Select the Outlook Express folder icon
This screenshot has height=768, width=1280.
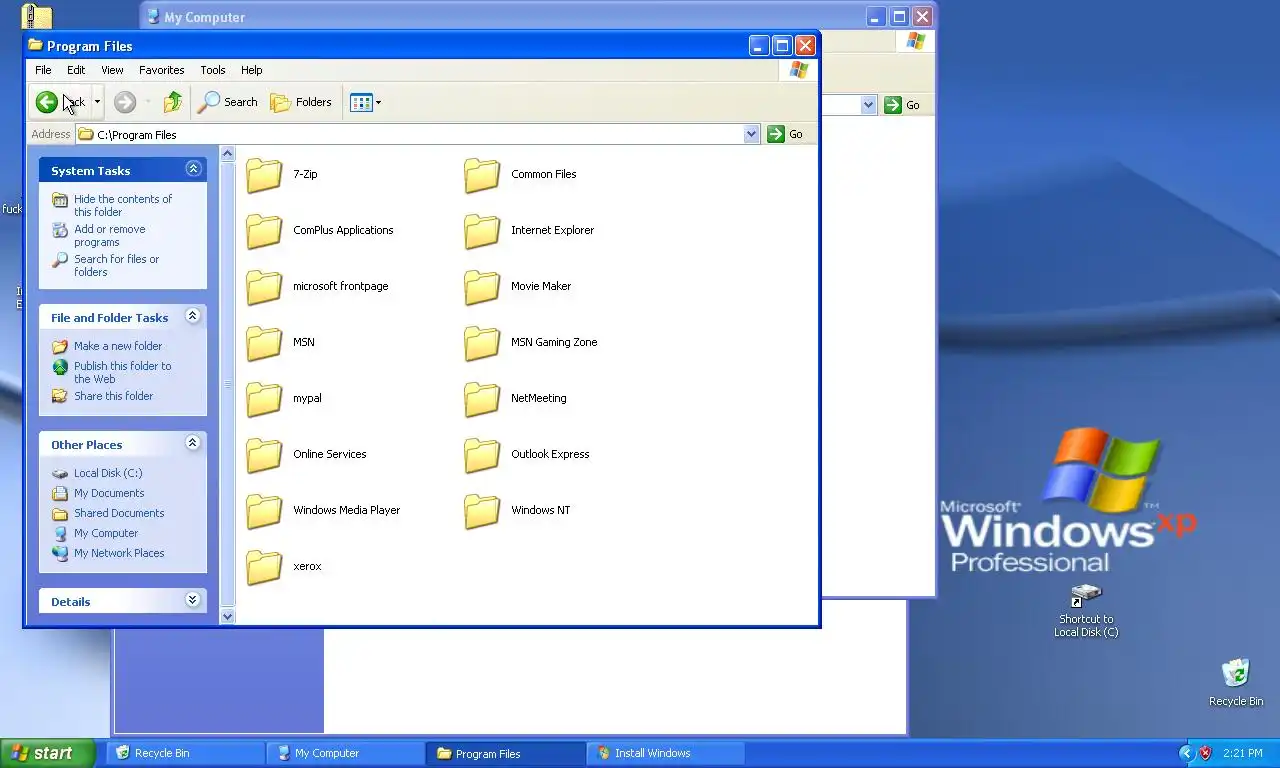pos(482,455)
